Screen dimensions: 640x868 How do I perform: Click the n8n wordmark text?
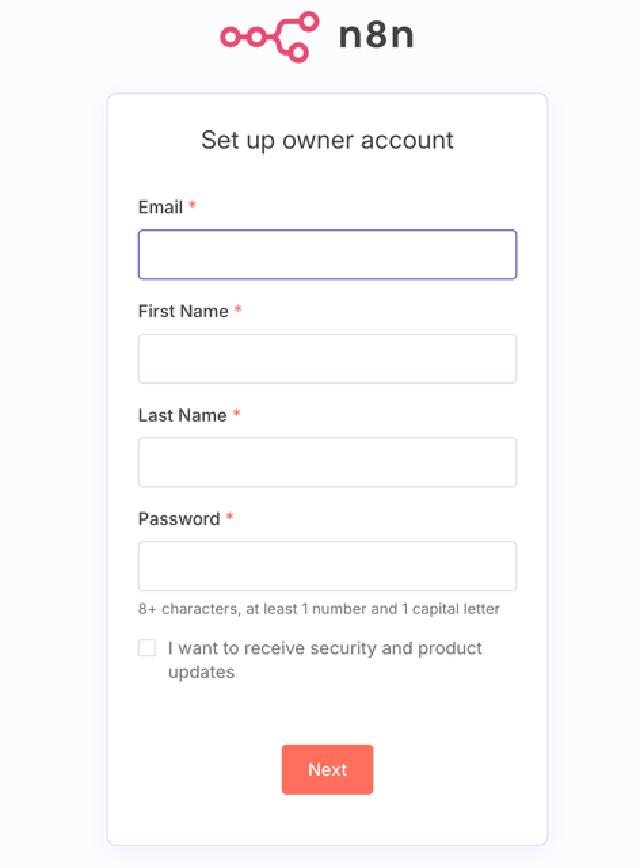(x=376, y=36)
